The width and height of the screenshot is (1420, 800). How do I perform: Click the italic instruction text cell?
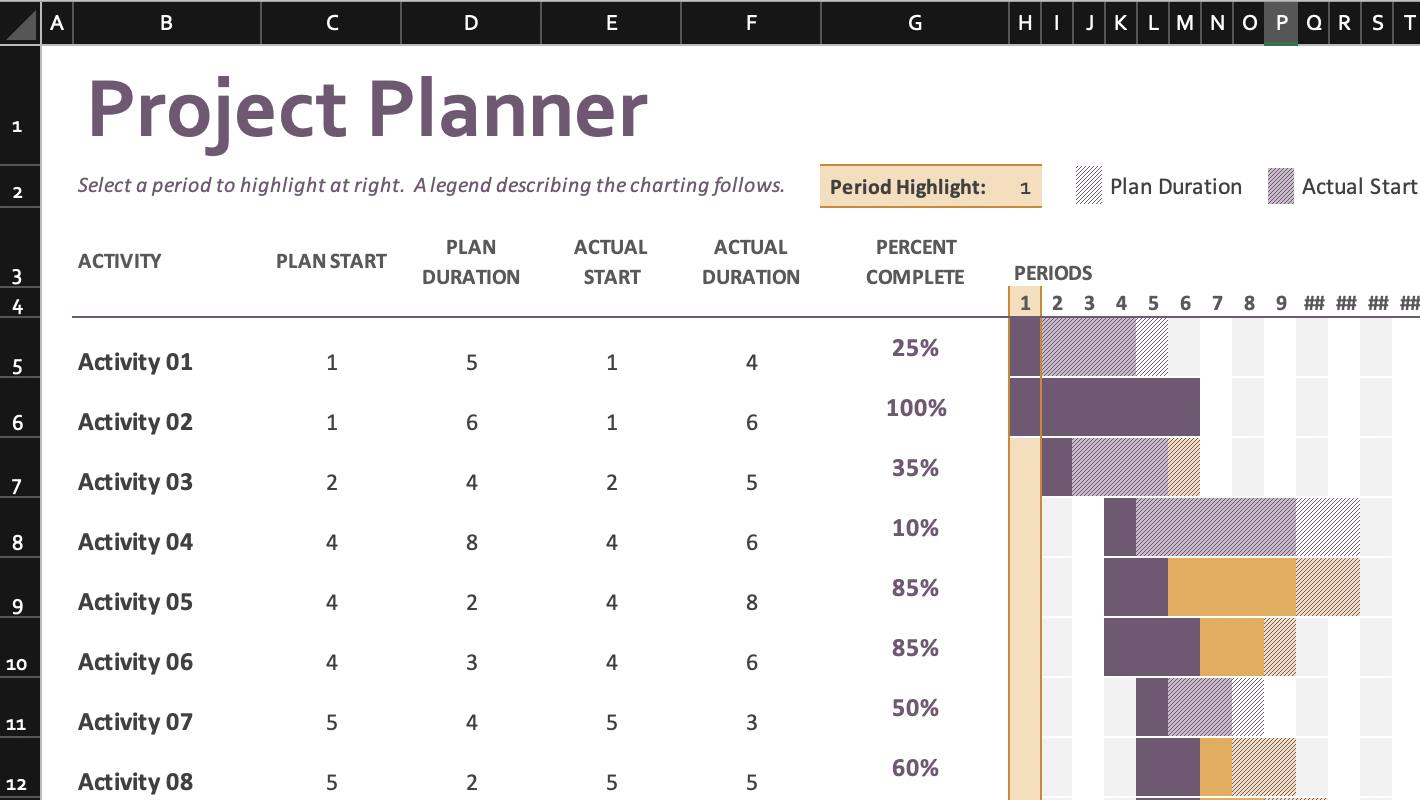click(430, 184)
